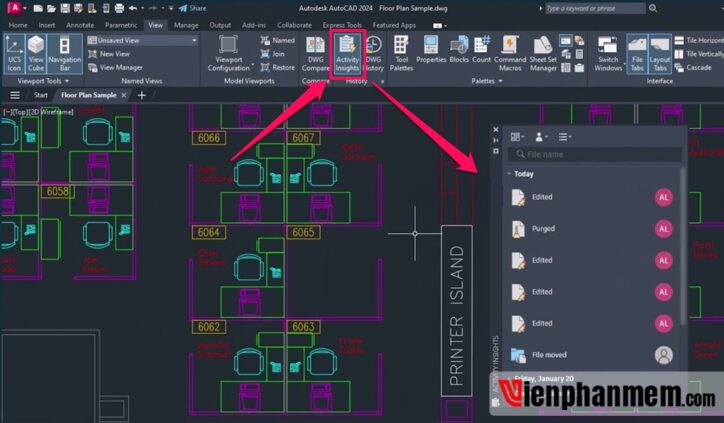Expand the Viewport Tools panel arrow
The image size is (724, 423).
tap(67, 81)
